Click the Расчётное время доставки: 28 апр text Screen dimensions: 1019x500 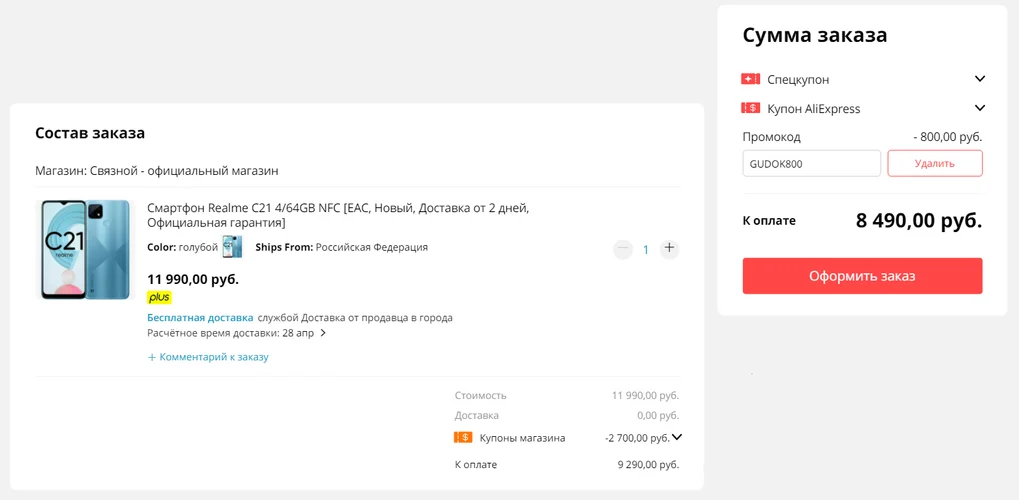click(231, 334)
